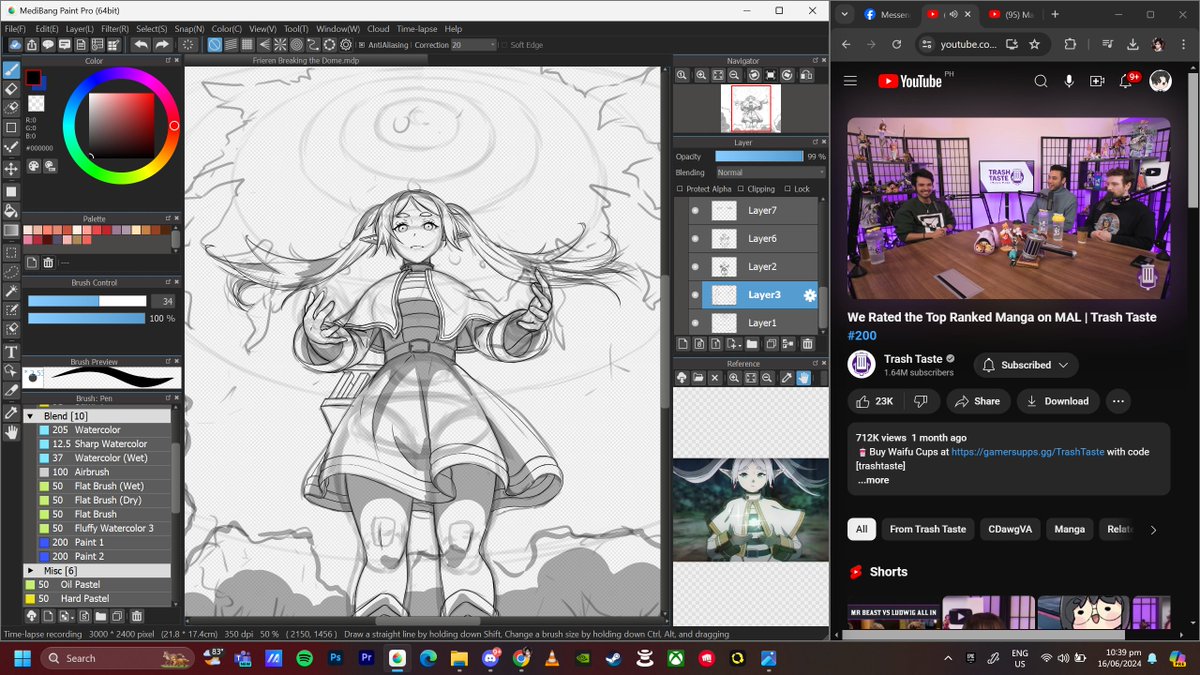This screenshot has width=1200, height=675.
Task: Enable Clipping checkbox
Action: click(x=741, y=189)
